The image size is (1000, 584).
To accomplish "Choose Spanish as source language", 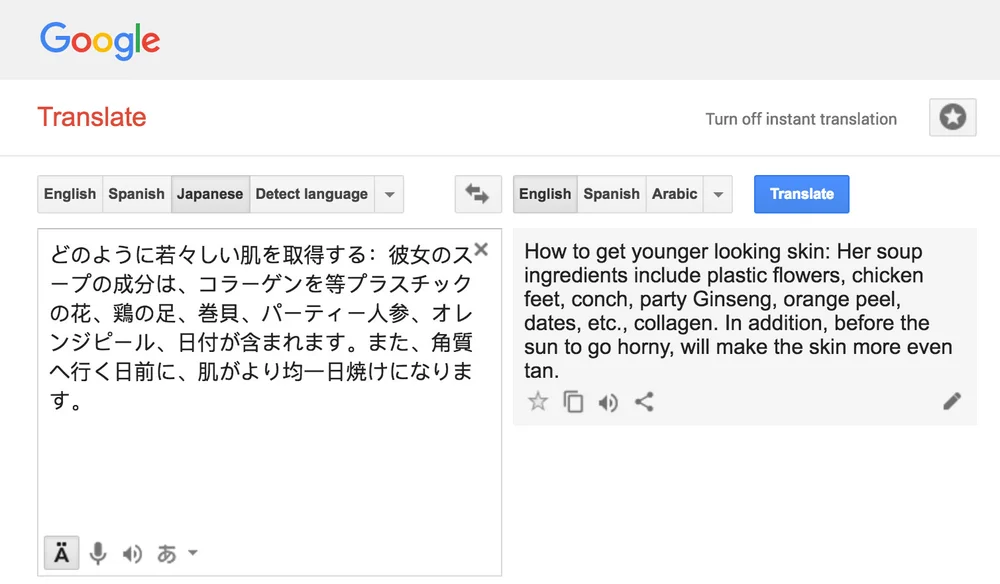I will coord(136,194).
